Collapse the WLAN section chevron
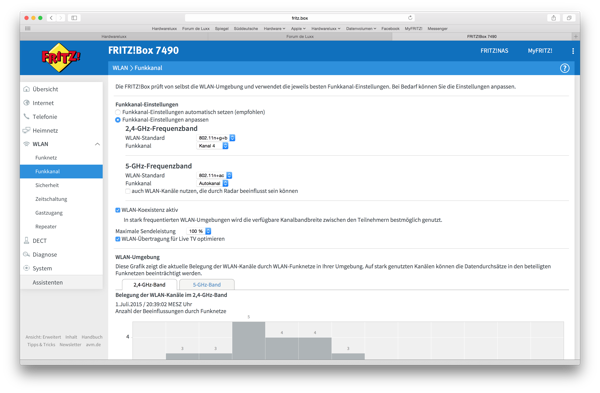600x393 pixels. [97, 144]
